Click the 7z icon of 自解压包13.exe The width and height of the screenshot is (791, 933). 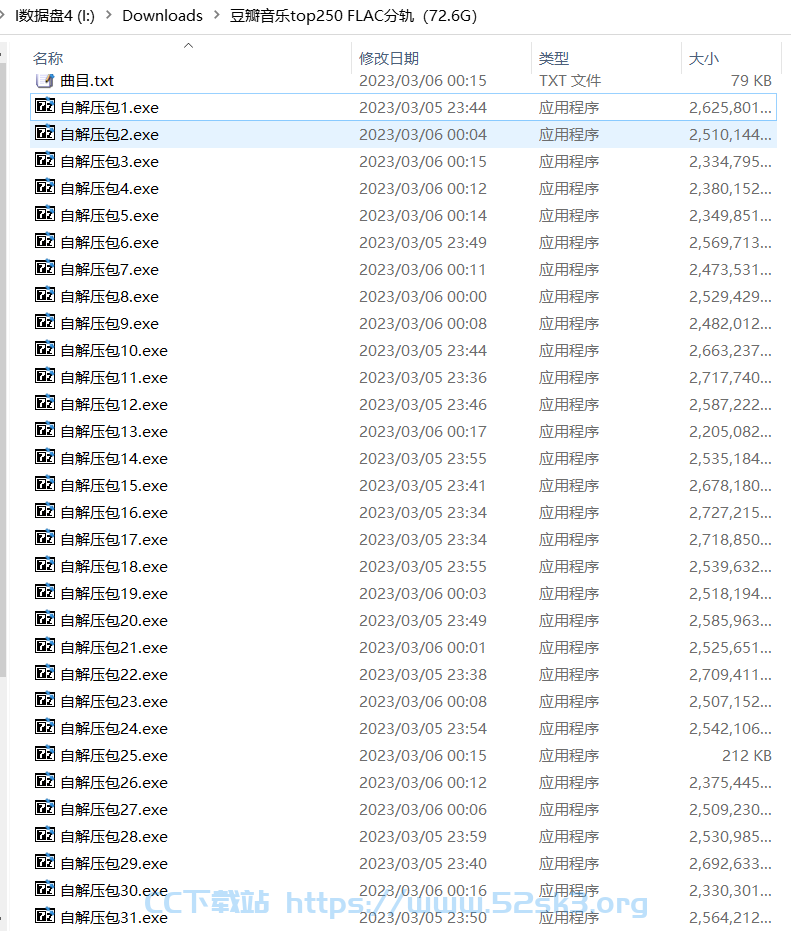[x=45, y=430]
